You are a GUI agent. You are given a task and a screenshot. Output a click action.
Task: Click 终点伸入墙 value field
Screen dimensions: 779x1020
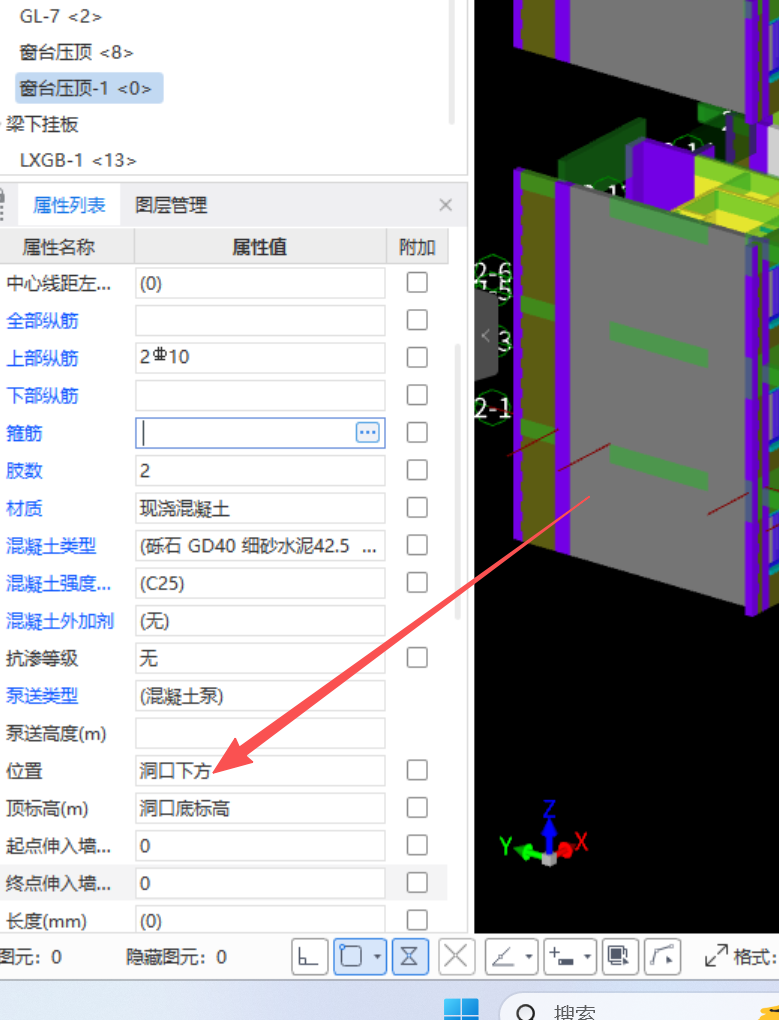click(260, 883)
